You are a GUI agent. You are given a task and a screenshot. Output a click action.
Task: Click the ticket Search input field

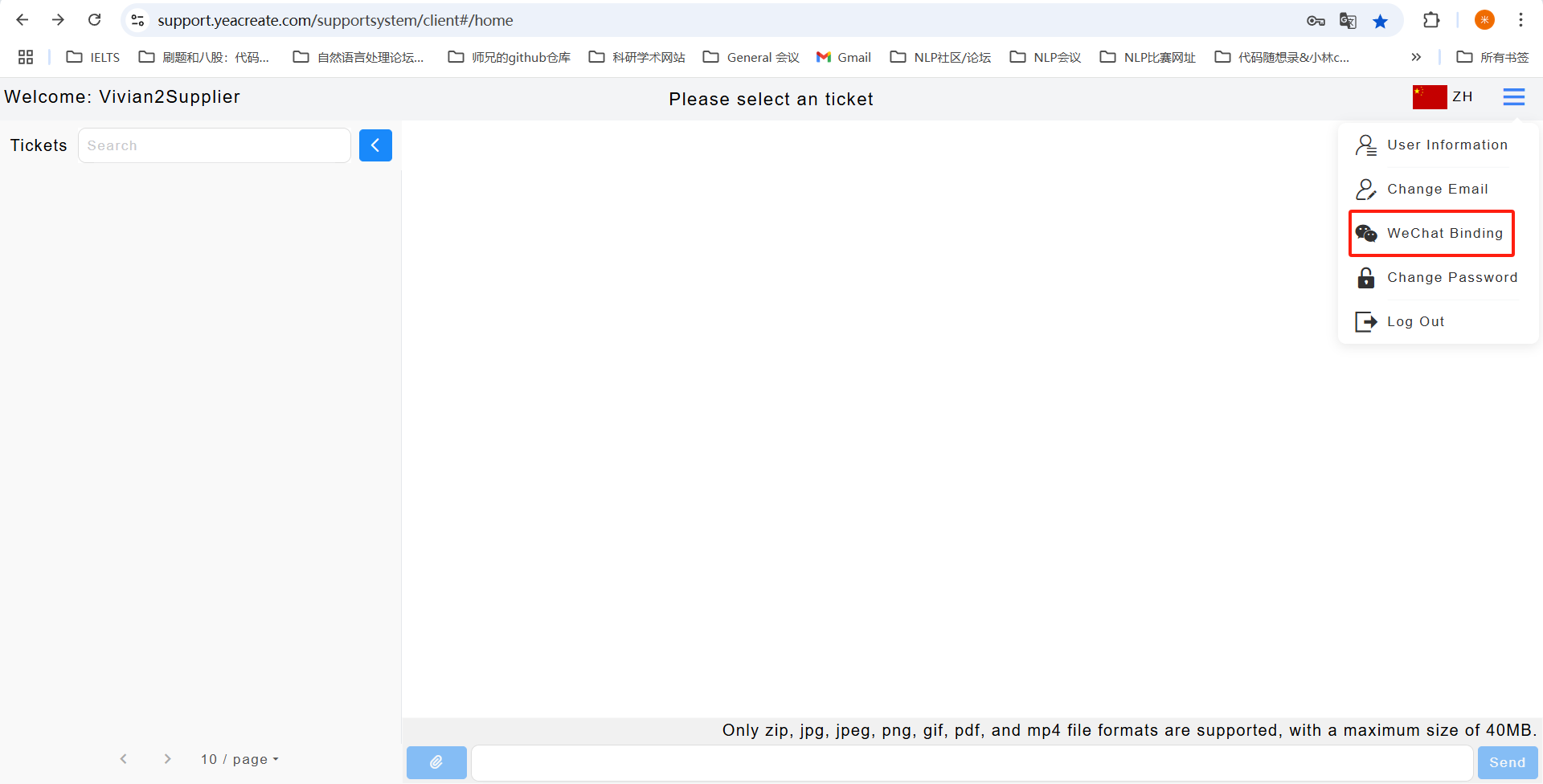[214, 145]
